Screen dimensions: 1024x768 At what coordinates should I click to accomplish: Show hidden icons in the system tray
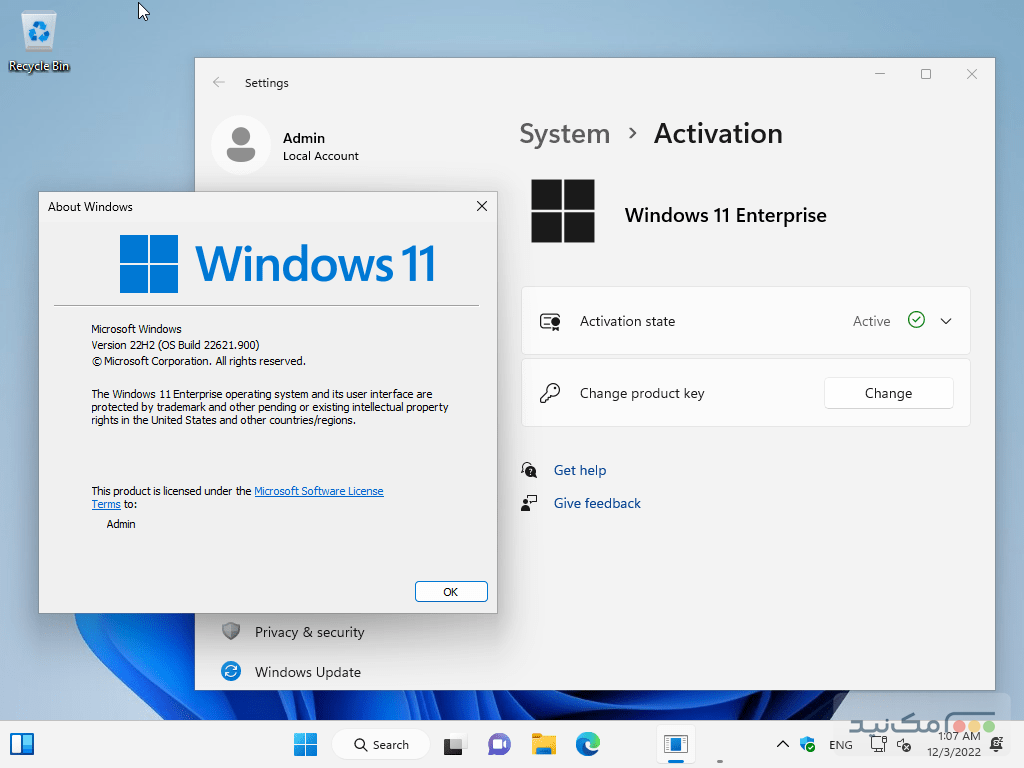point(783,744)
